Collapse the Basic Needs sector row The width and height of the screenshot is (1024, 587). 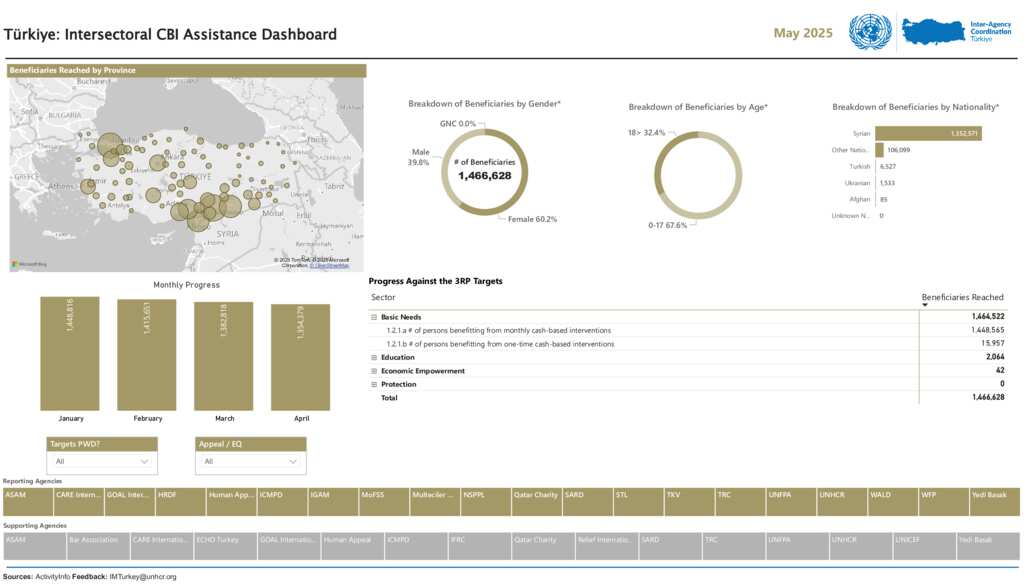pos(374,317)
